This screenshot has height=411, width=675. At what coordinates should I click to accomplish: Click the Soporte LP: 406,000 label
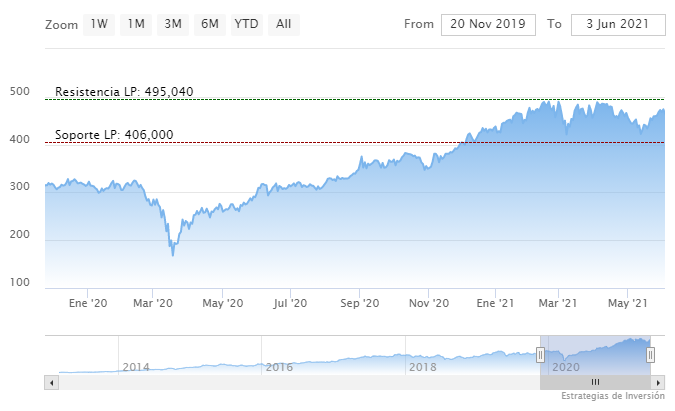pos(114,135)
